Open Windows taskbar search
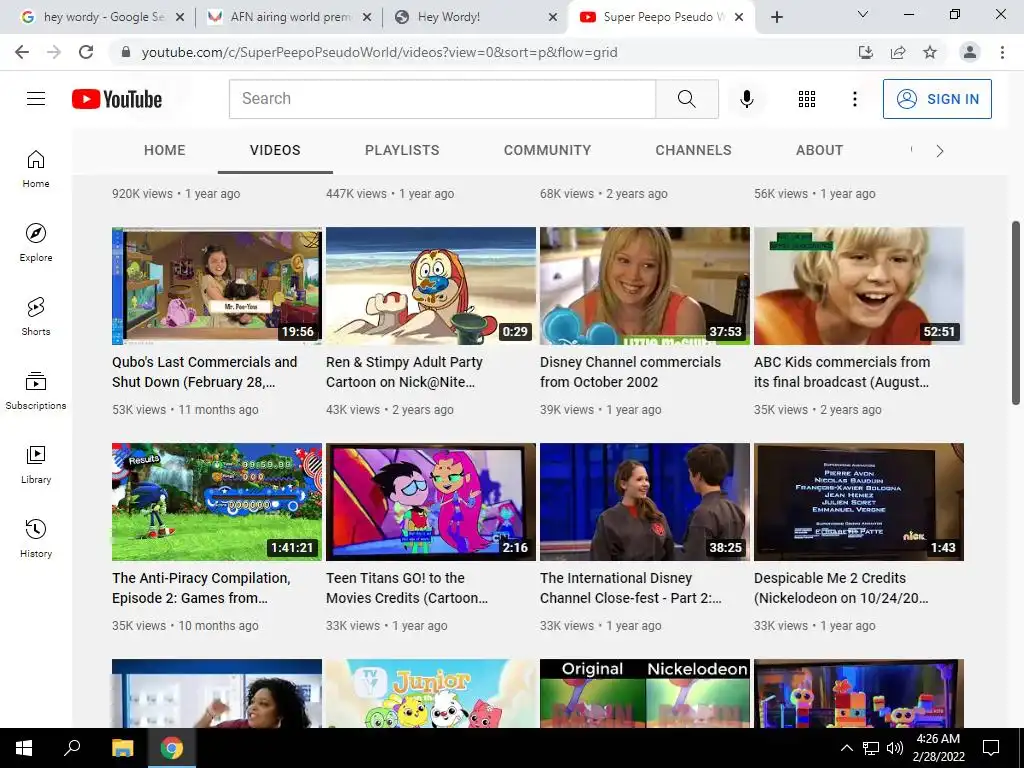 [x=72, y=748]
